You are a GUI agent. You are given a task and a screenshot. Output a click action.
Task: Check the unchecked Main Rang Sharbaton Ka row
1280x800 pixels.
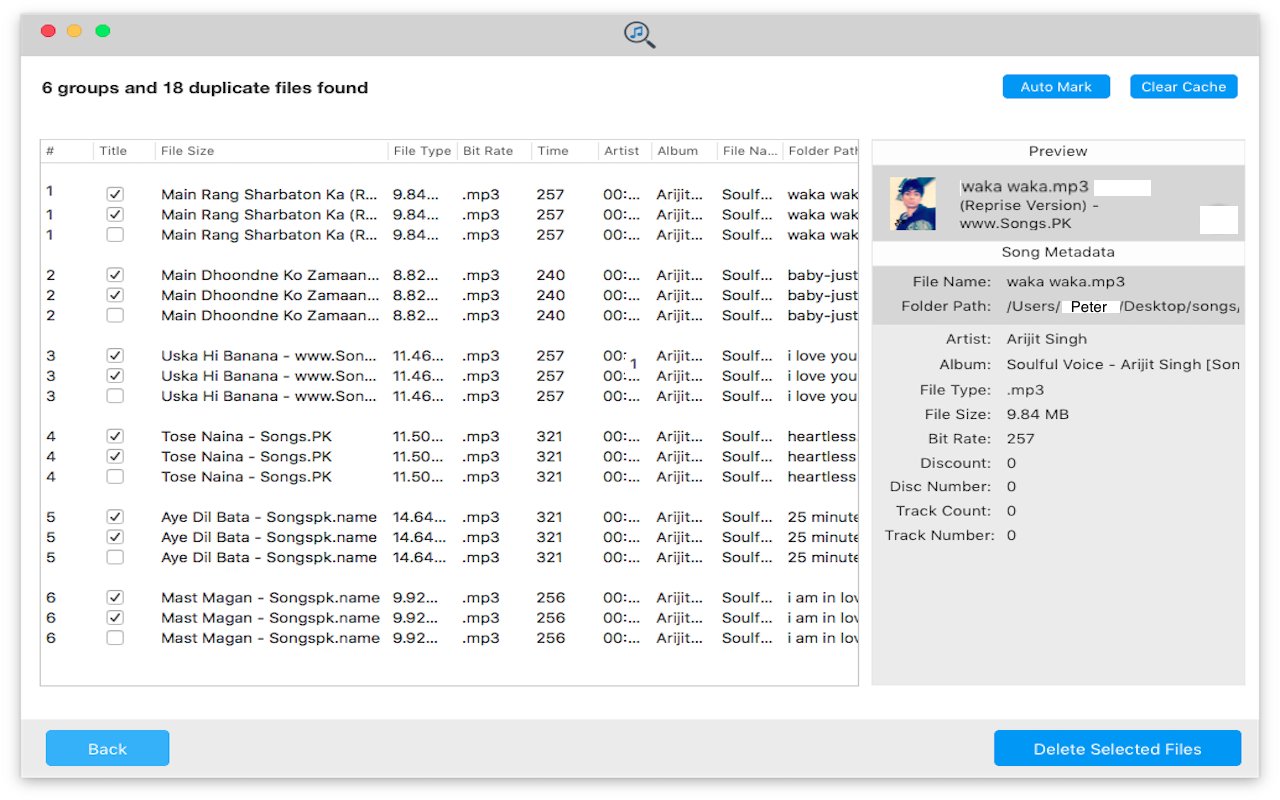[115, 235]
